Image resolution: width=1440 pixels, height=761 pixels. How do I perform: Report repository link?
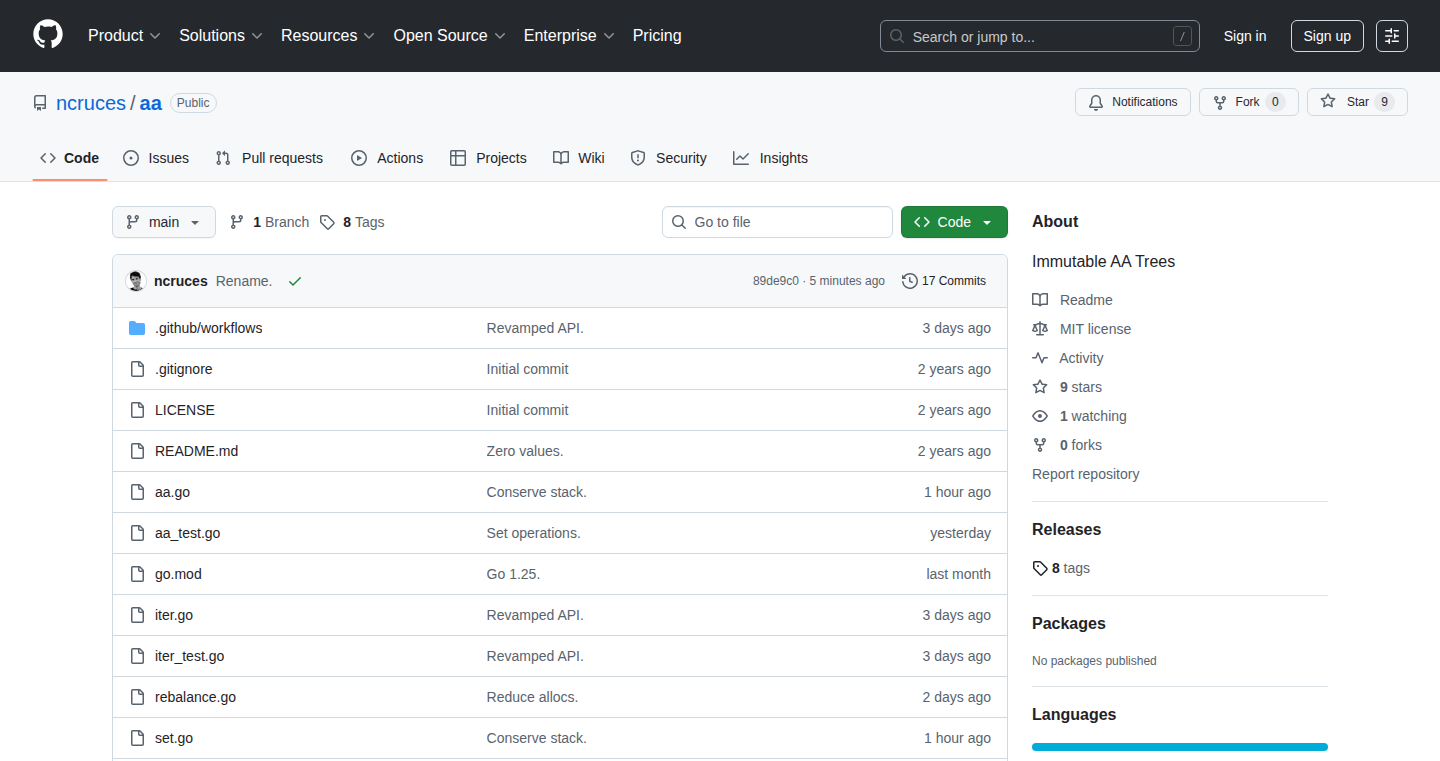(x=1085, y=474)
